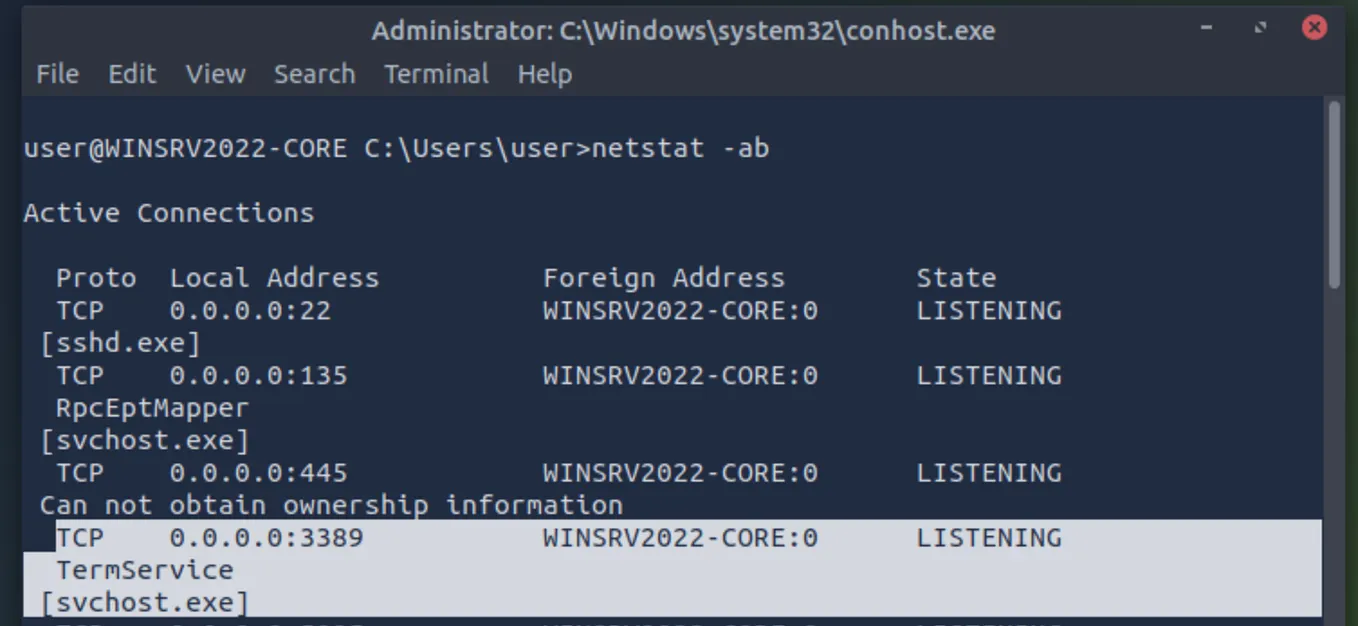This screenshot has height=626, width=1358.
Task: Open the Terminal menu
Action: click(436, 73)
